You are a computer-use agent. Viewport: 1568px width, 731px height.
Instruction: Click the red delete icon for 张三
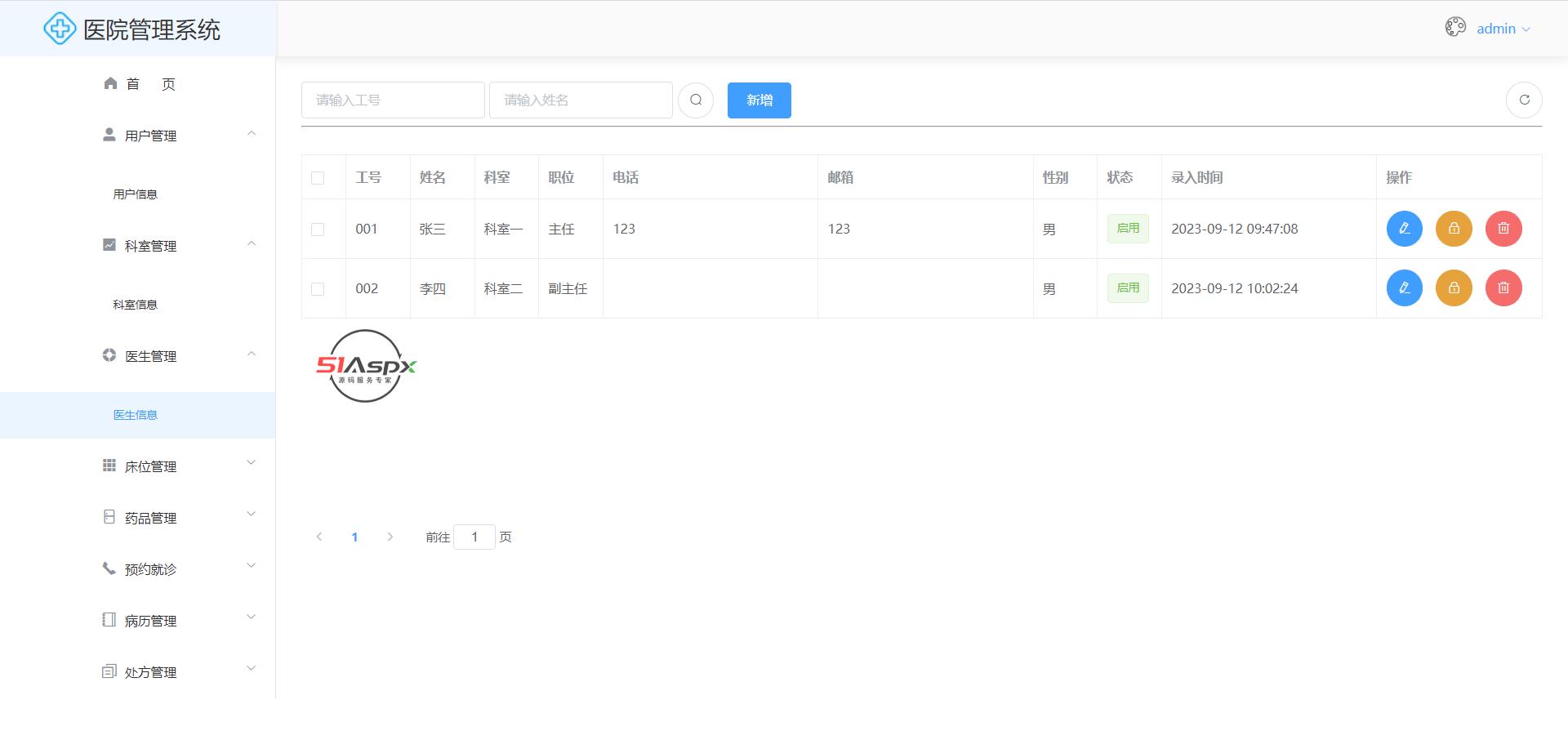pyautogui.click(x=1503, y=229)
